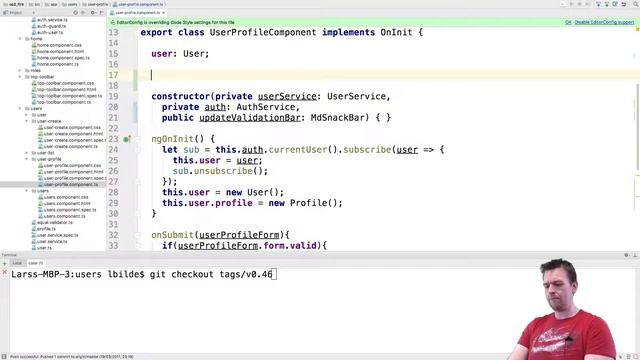The height and width of the screenshot is (360, 640).
Task: Open the Project panel settings gear
Action: click(x=93, y=13)
